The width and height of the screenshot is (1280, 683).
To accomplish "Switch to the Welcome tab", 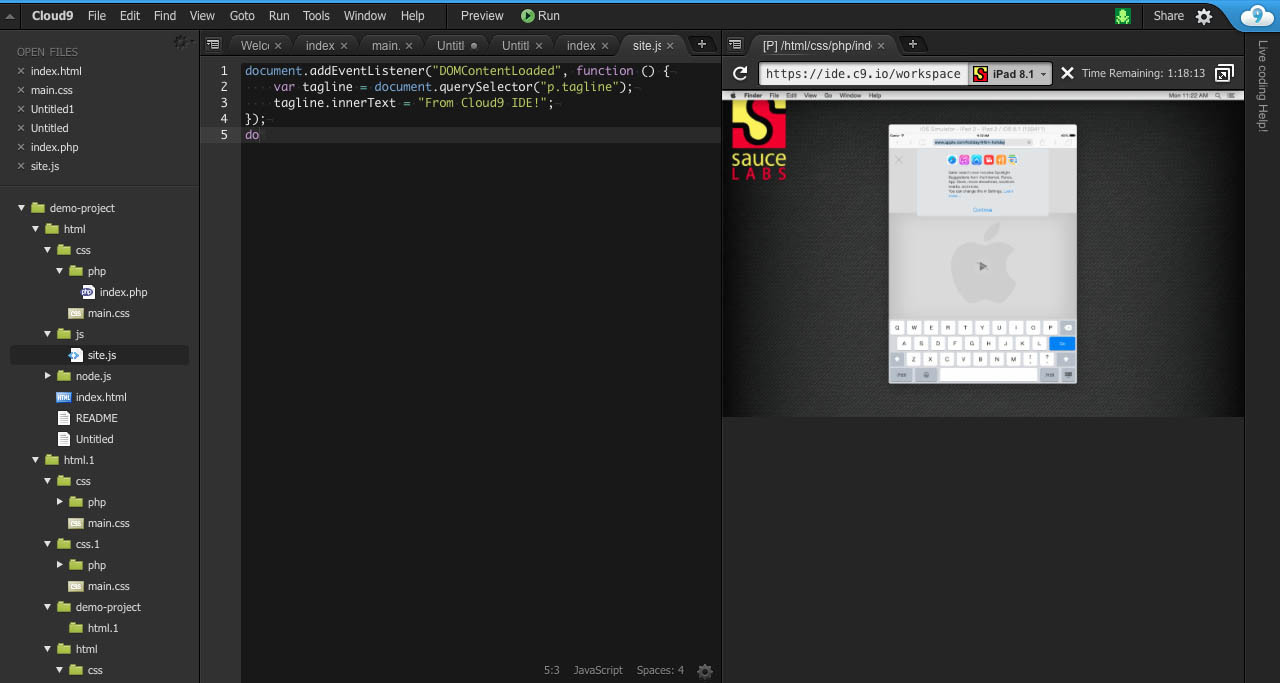I will [254, 46].
